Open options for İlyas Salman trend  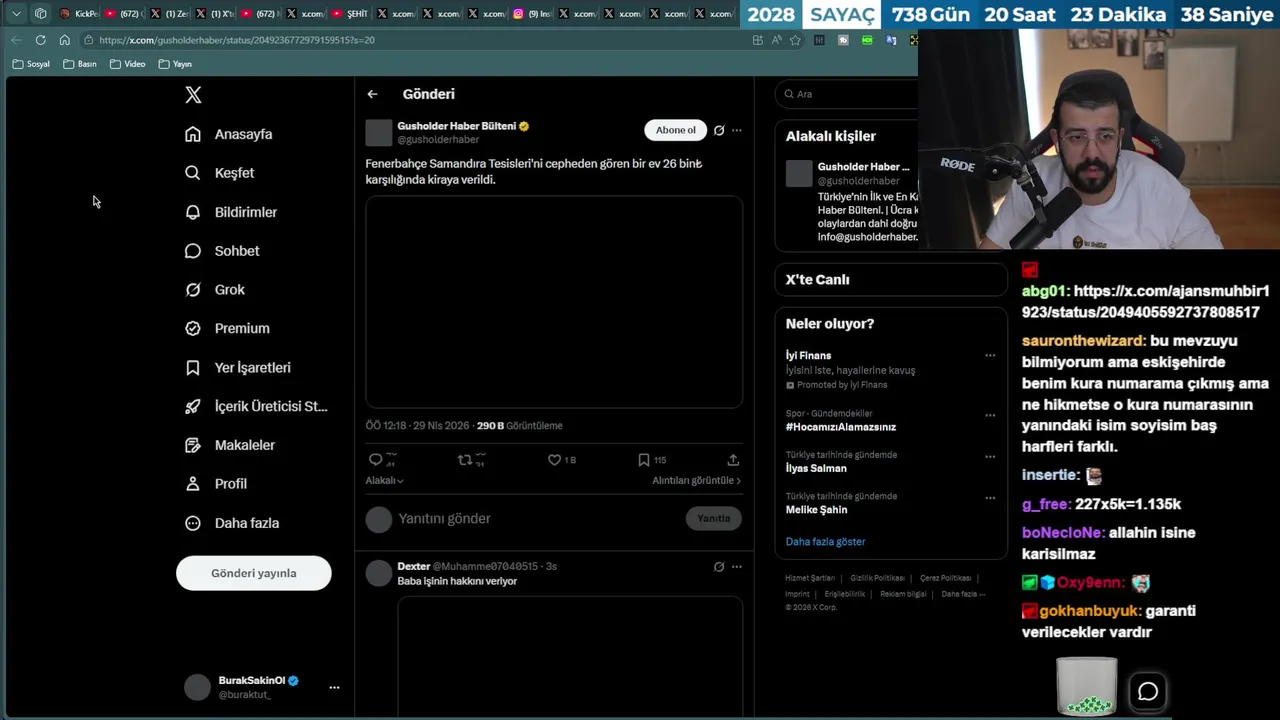[x=990, y=456]
